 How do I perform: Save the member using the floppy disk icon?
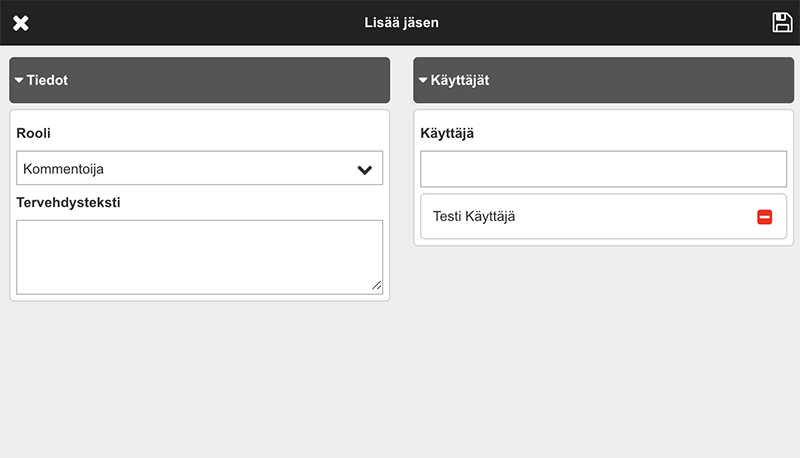click(782, 23)
